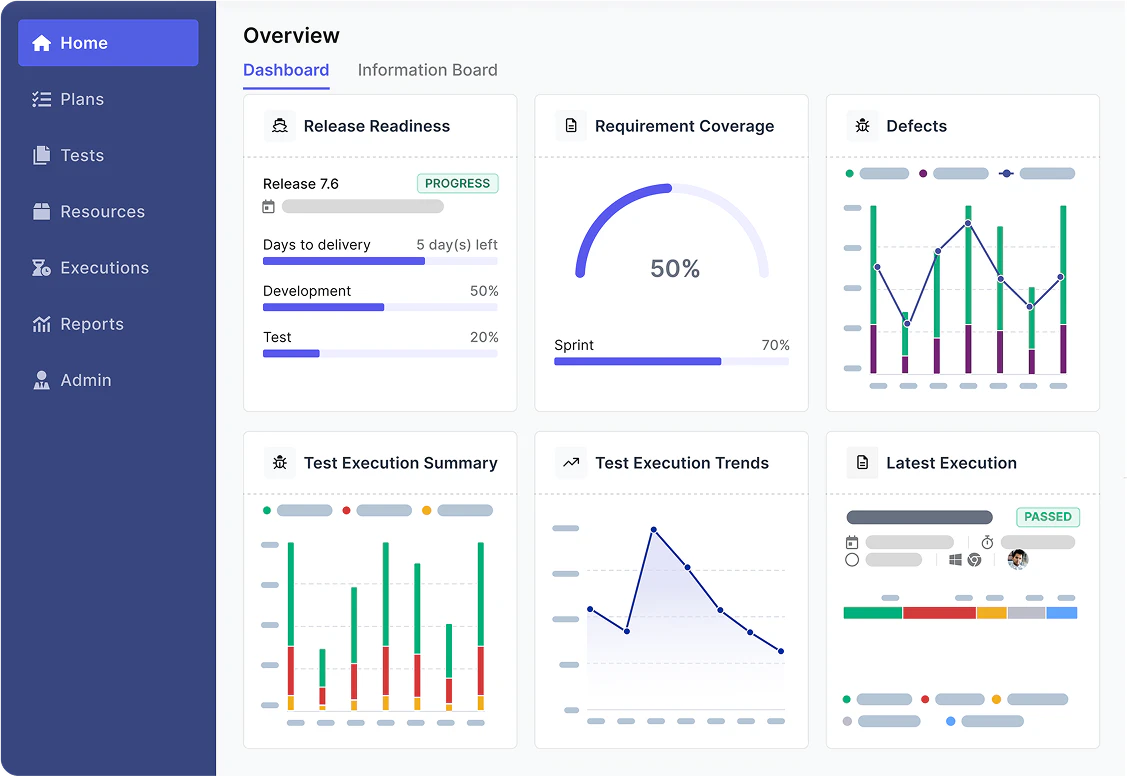Click the Chrome browser icon in Latest Execution
Screen dimensions: 1127x776
click(974, 560)
